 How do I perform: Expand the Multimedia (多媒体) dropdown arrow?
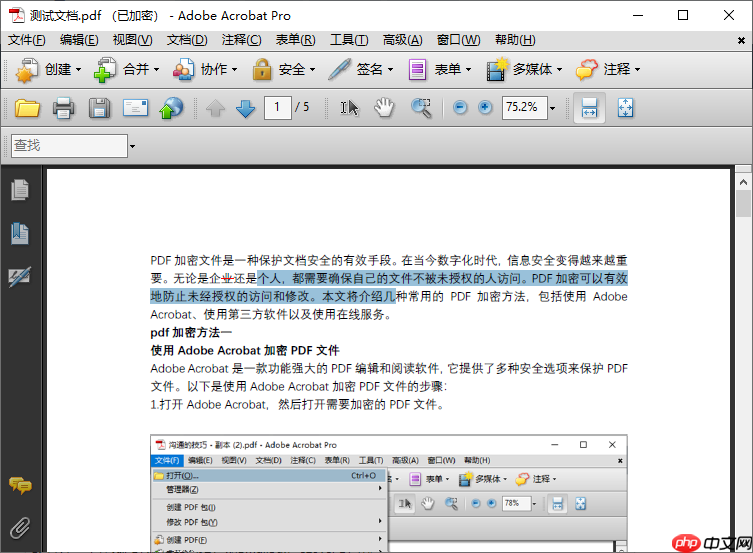pyautogui.click(x=559, y=70)
